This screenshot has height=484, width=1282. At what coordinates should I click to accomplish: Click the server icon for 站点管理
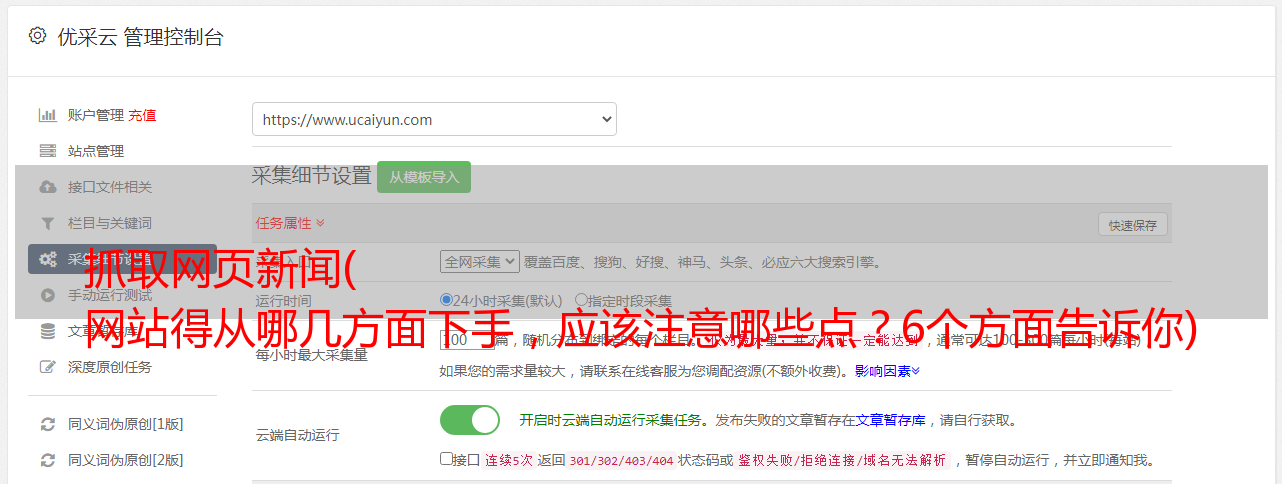(x=47, y=151)
